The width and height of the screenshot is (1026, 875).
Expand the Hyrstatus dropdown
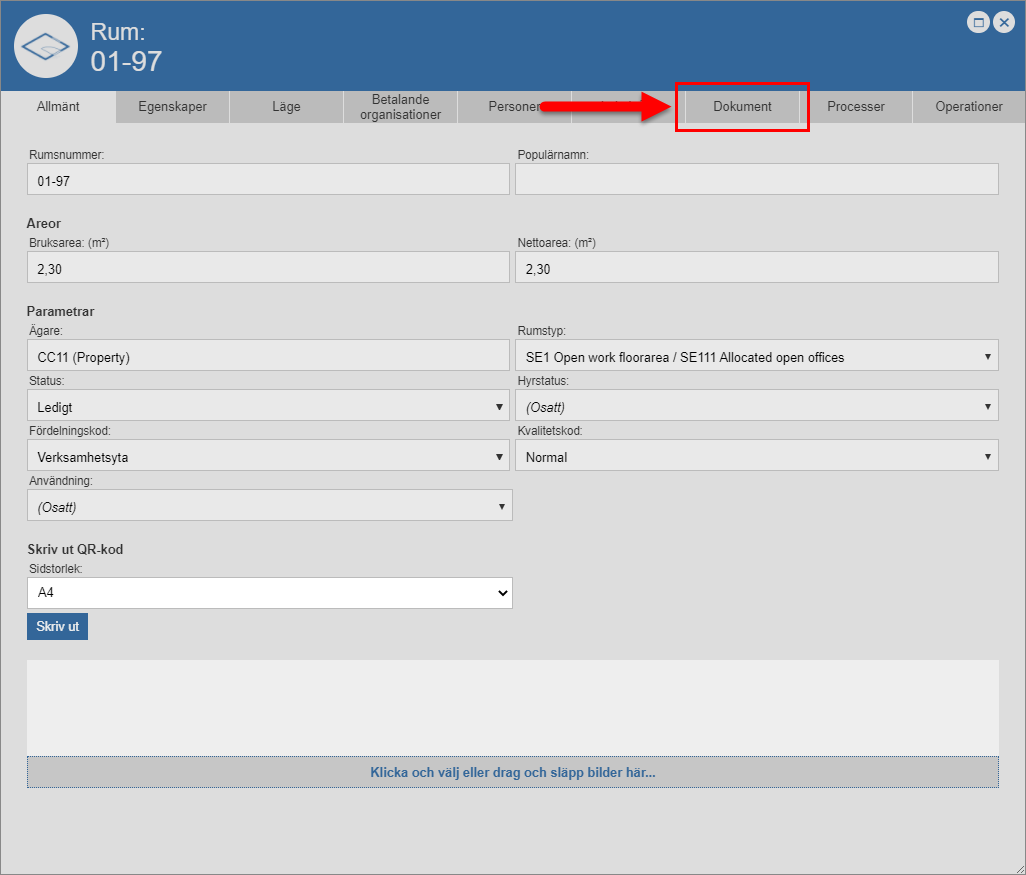[x=756, y=406]
